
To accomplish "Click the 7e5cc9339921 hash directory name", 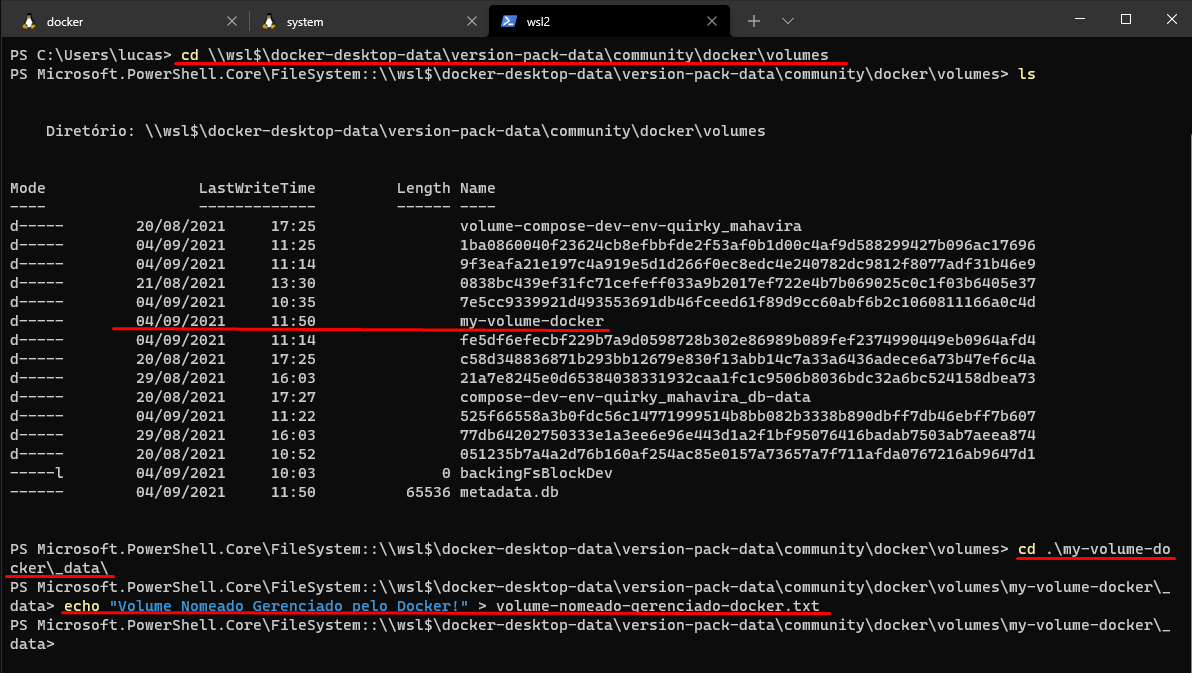I will (747, 302).
